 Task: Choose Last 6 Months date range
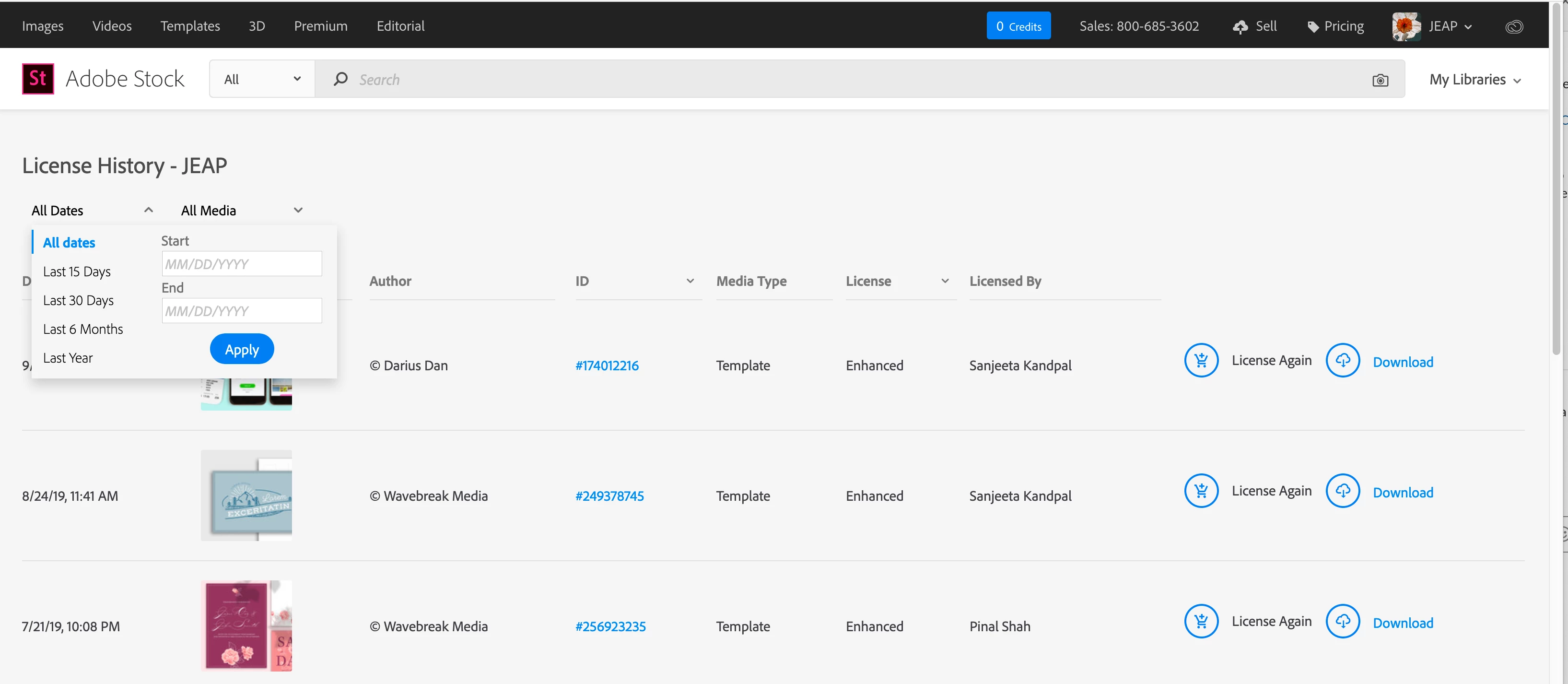[x=83, y=329]
